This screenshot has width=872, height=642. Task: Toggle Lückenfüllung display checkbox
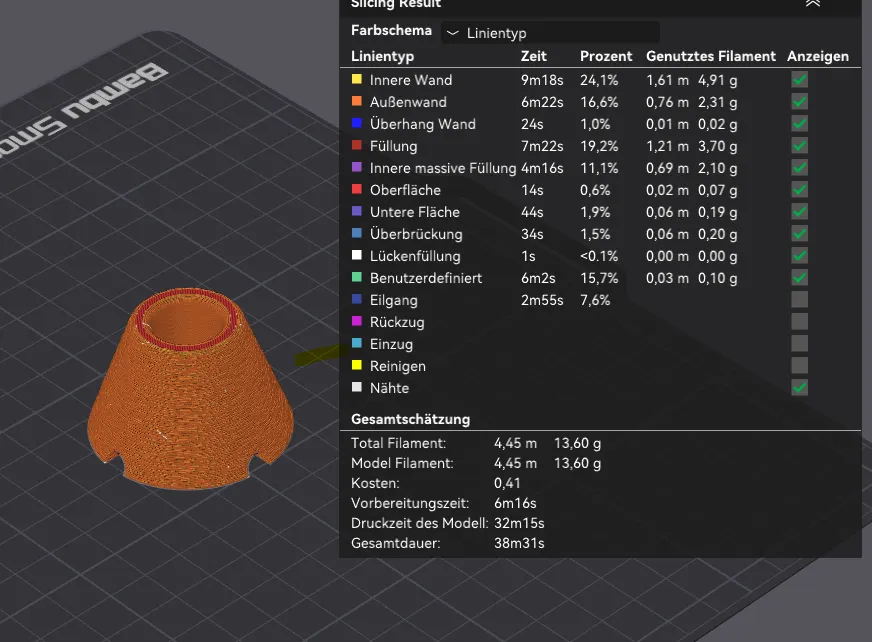point(800,256)
